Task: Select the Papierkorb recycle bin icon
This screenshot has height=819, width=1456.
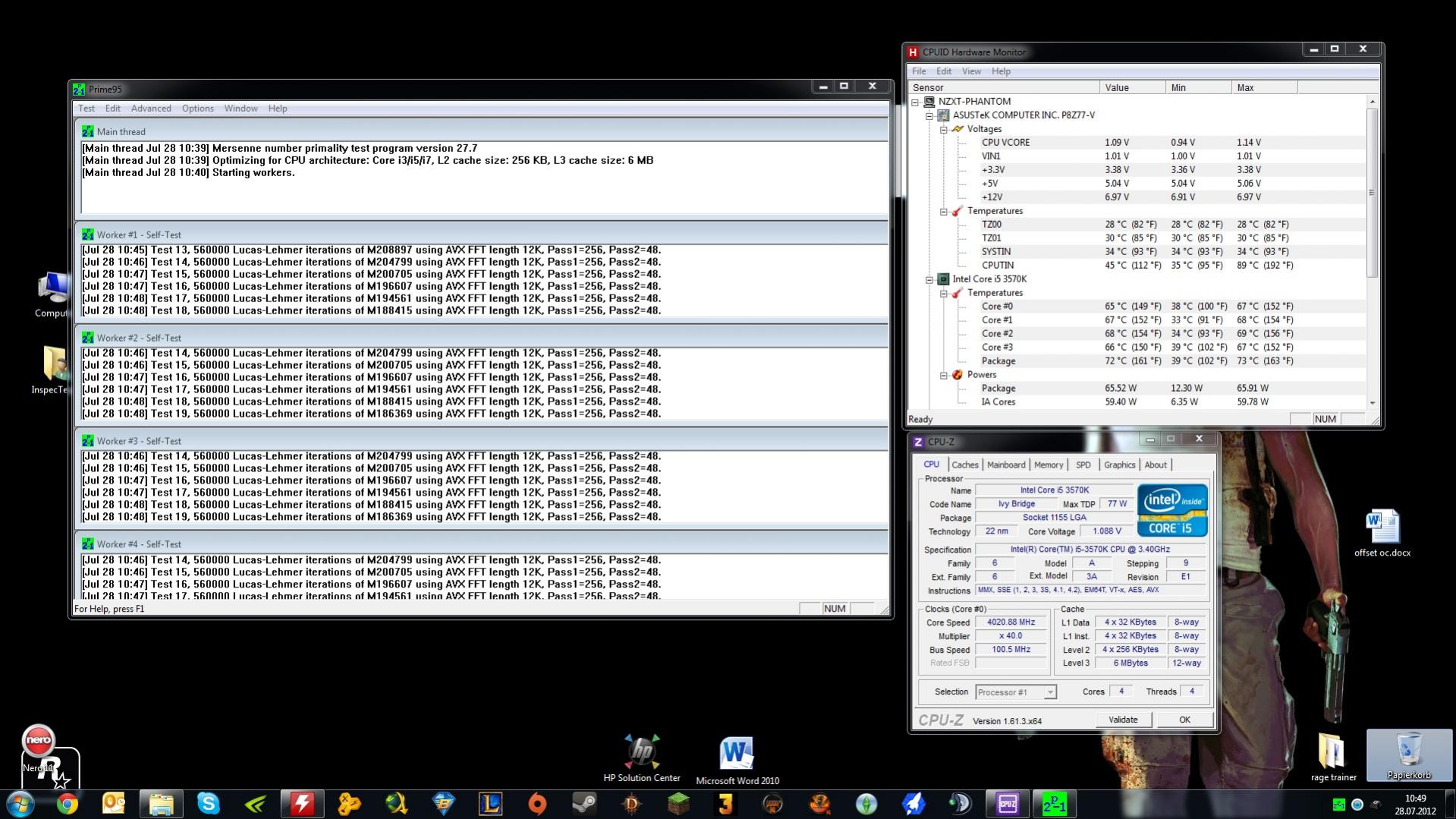Action: click(x=1409, y=756)
